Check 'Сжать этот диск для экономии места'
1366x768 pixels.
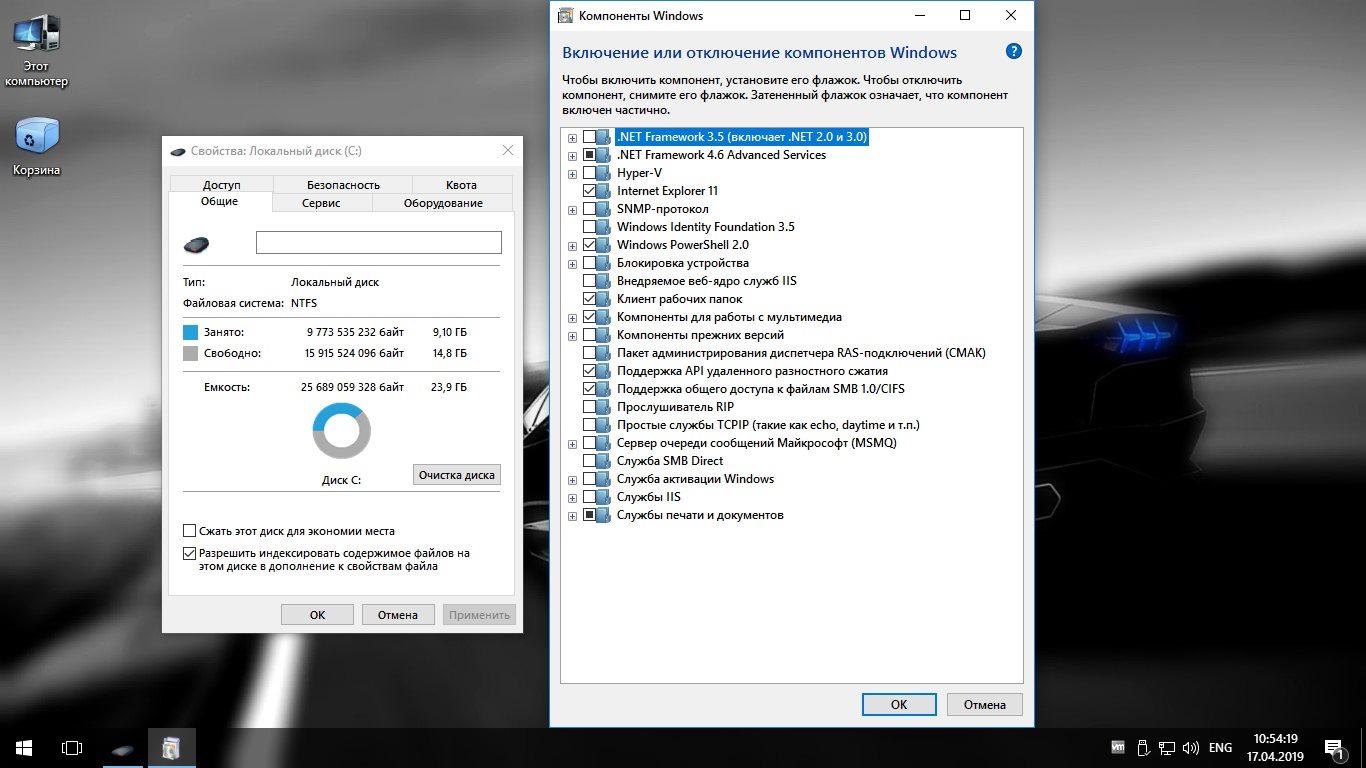(x=190, y=531)
